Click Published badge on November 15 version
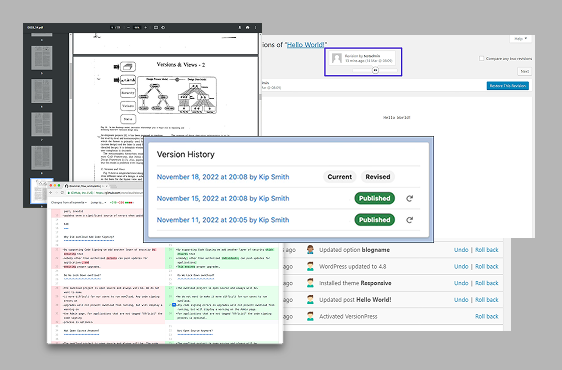Viewport: 562px width, 370px height. tap(375, 198)
